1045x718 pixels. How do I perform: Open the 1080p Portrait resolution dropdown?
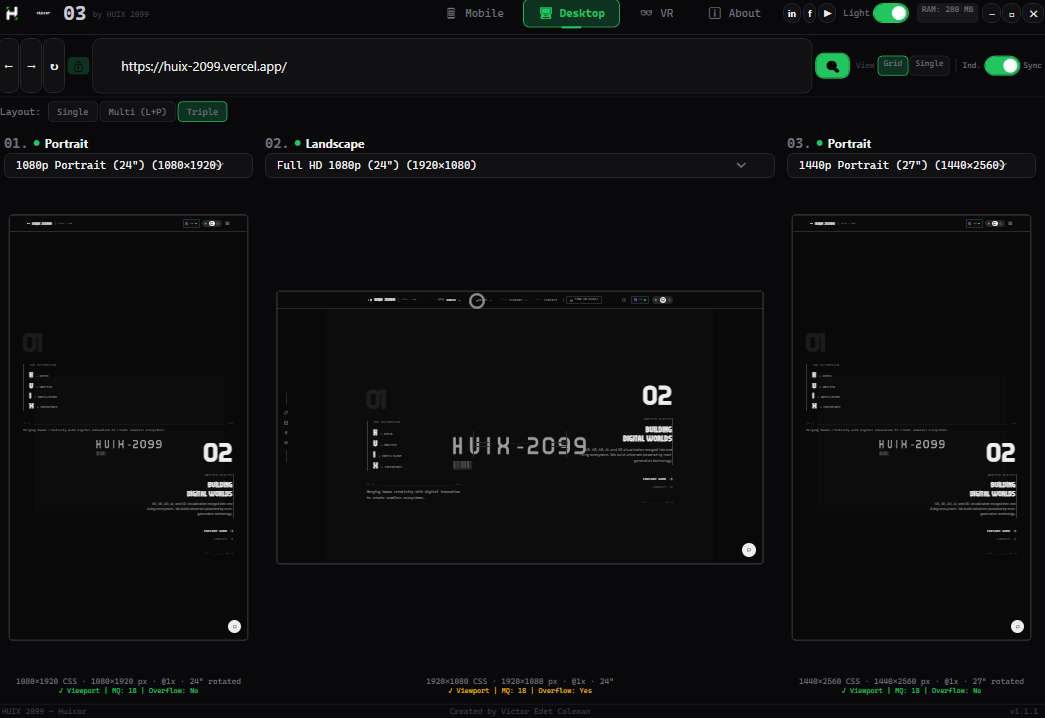128,165
